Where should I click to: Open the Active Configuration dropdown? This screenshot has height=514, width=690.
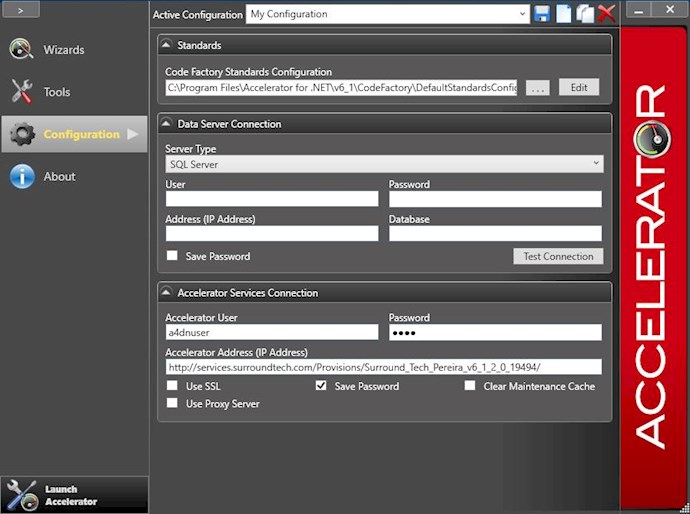coord(388,14)
